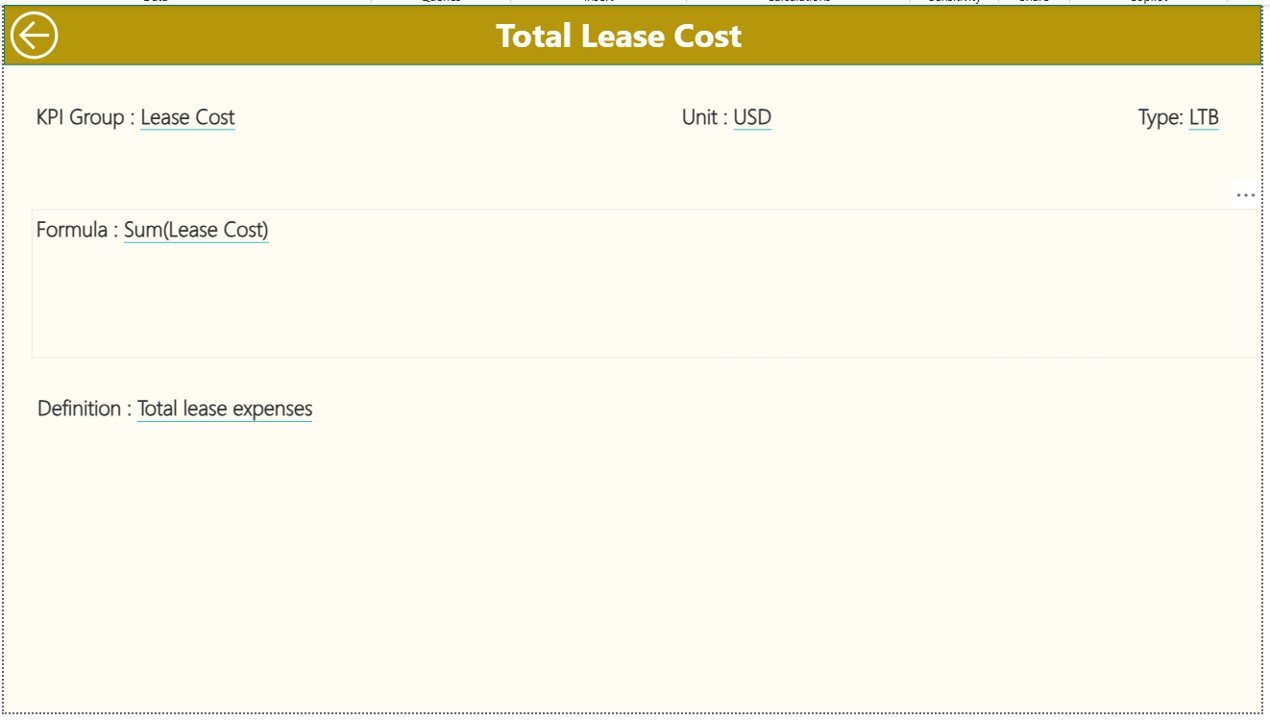Viewport: 1270px width, 720px height.
Task: Click the LTB type link
Action: point(1203,117)
